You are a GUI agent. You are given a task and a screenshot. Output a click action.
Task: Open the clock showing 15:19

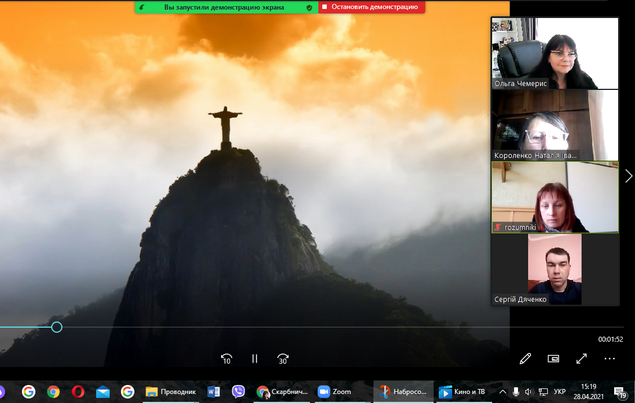pos(588,391)
